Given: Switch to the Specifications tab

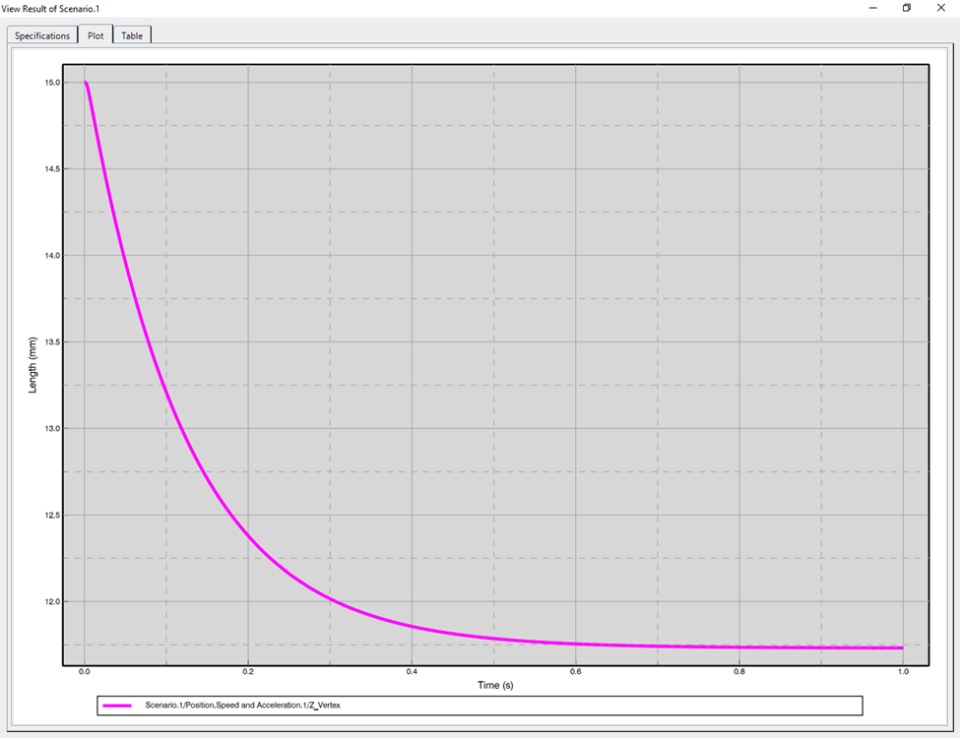Looking at the screenshot, I should coord(42,36).
